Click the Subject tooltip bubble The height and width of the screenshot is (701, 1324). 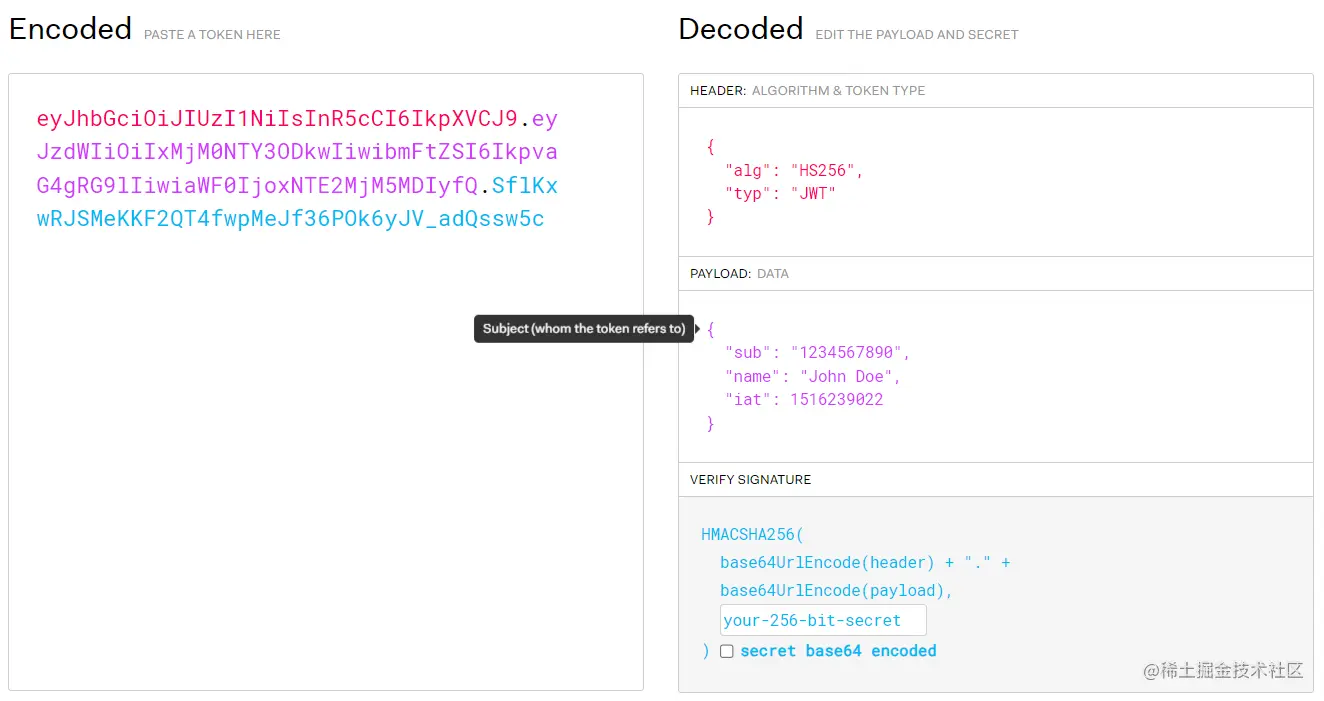click(x=584, y=329)
